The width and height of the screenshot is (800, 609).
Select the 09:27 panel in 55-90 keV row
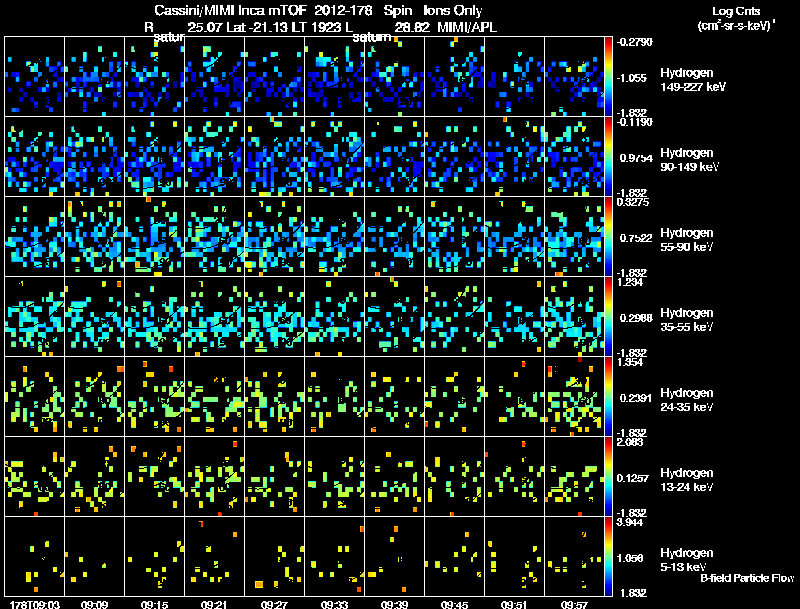pos(274,237)
